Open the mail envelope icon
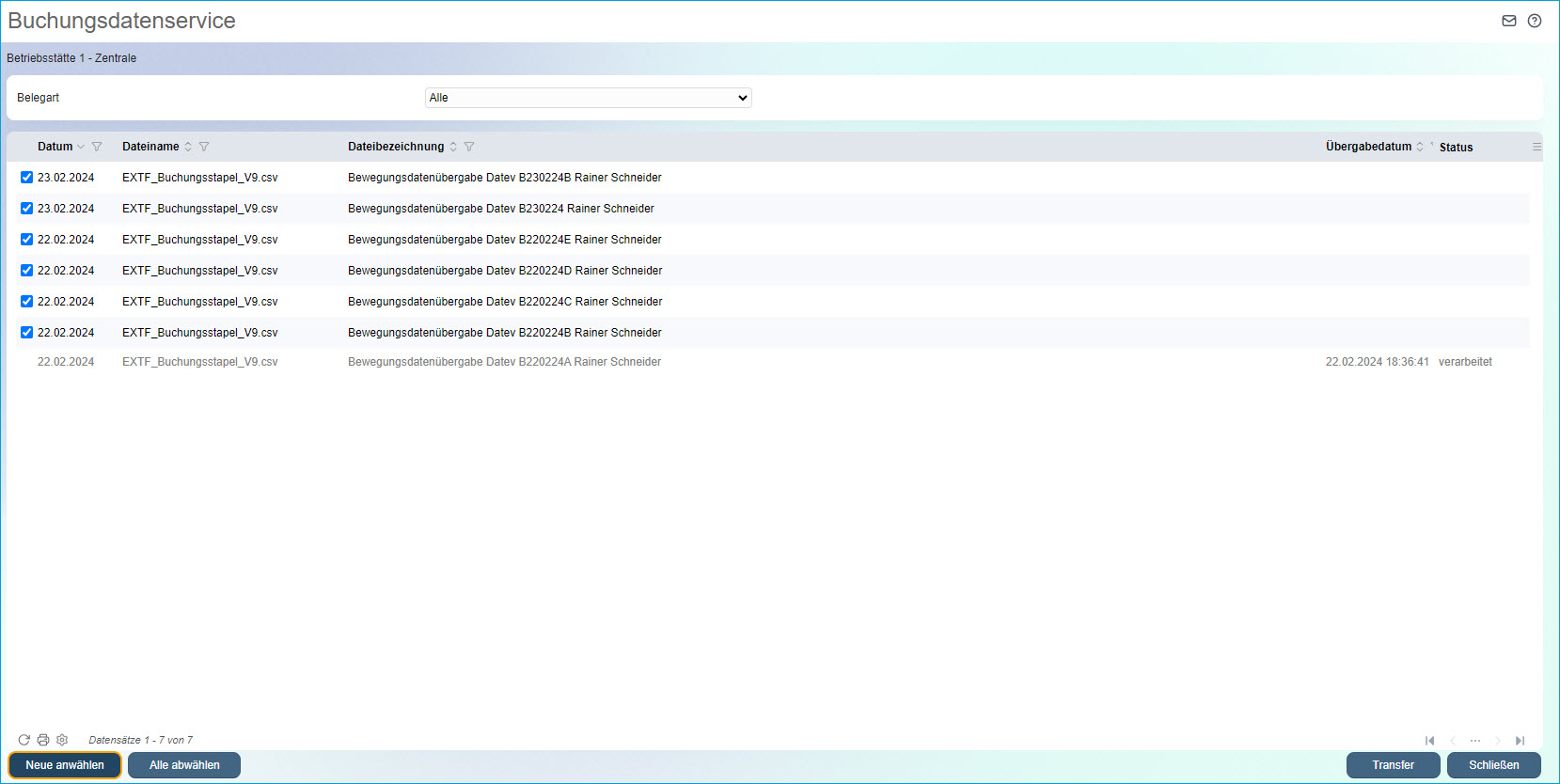Viewport: 1560px width, 784px height. pyautogui.click(x=1509, y=21)
